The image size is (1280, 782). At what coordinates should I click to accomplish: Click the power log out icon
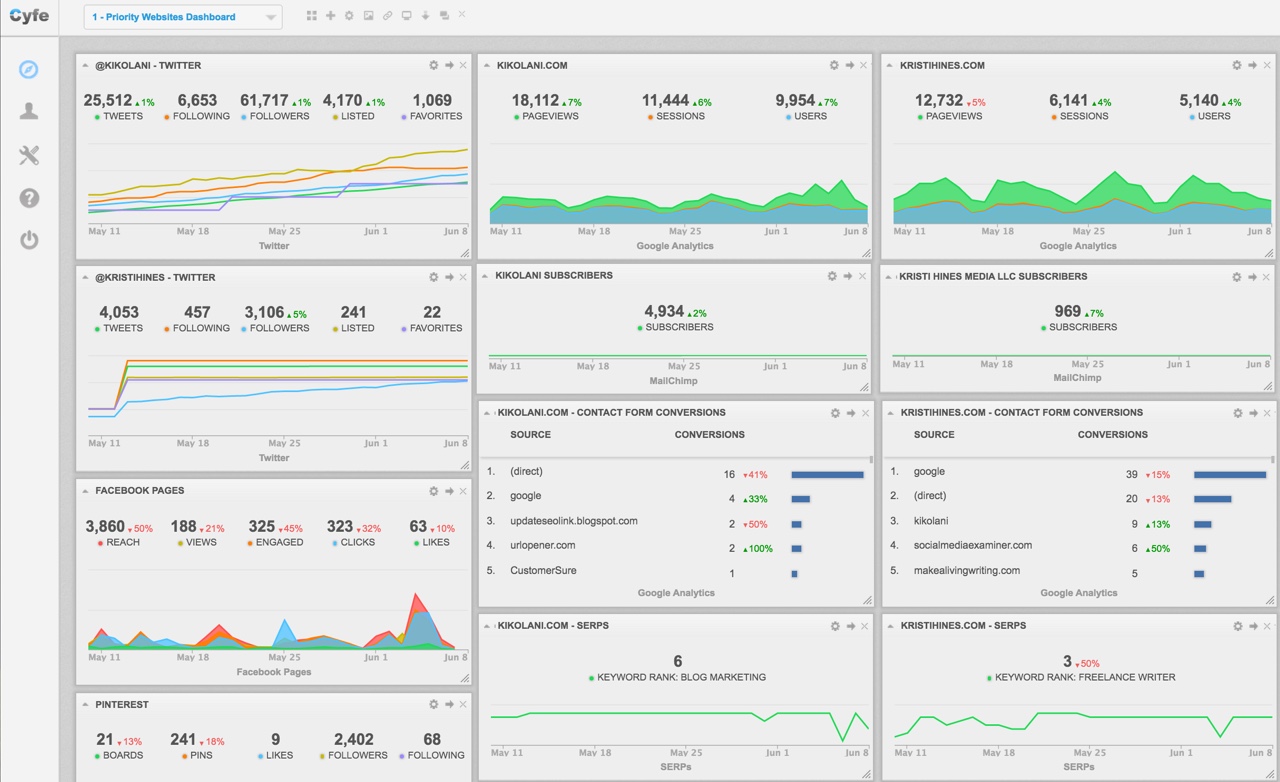[29, 240]
